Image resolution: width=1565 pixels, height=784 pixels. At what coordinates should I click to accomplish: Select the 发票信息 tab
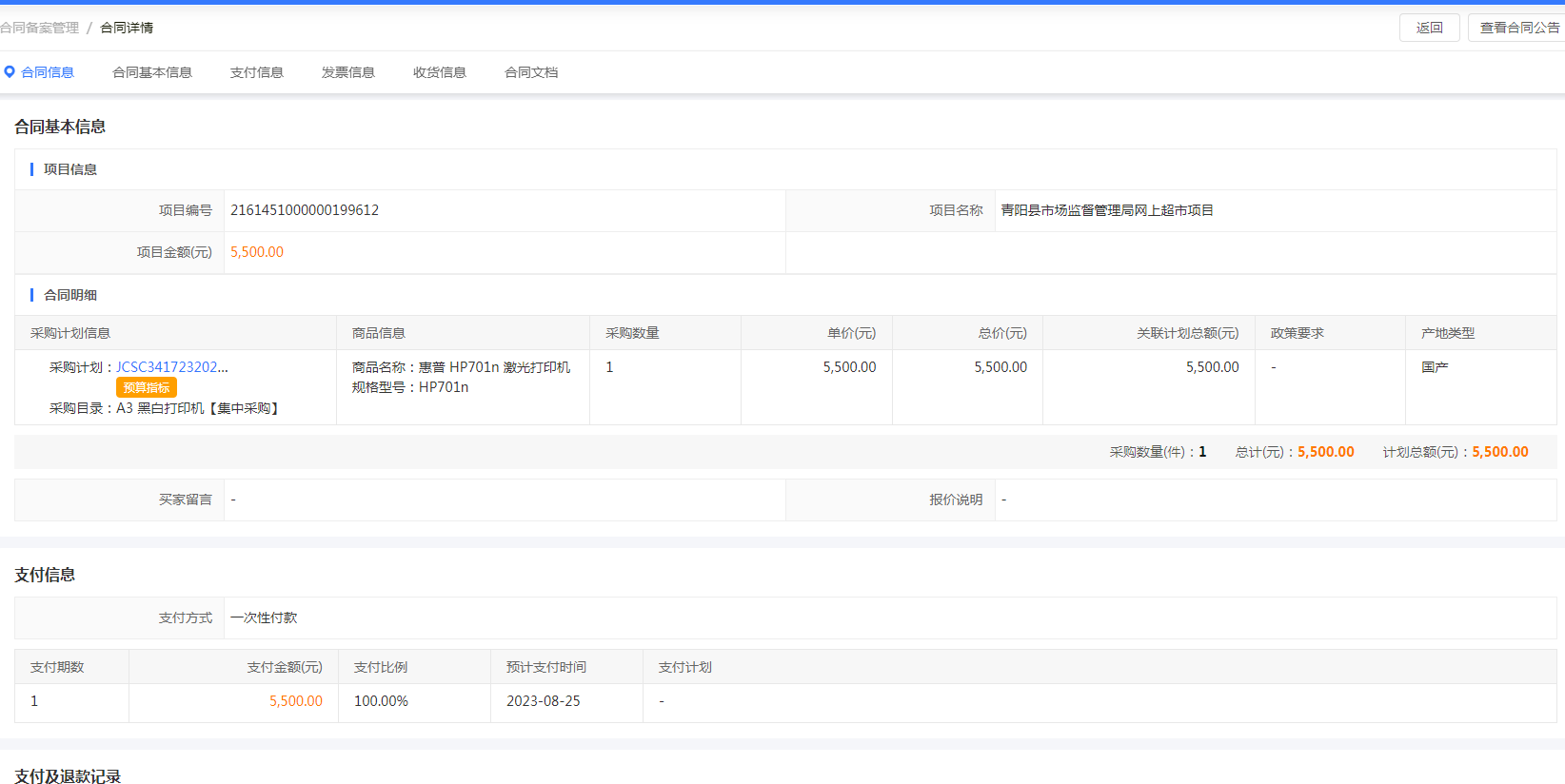[x=347, y=72]
